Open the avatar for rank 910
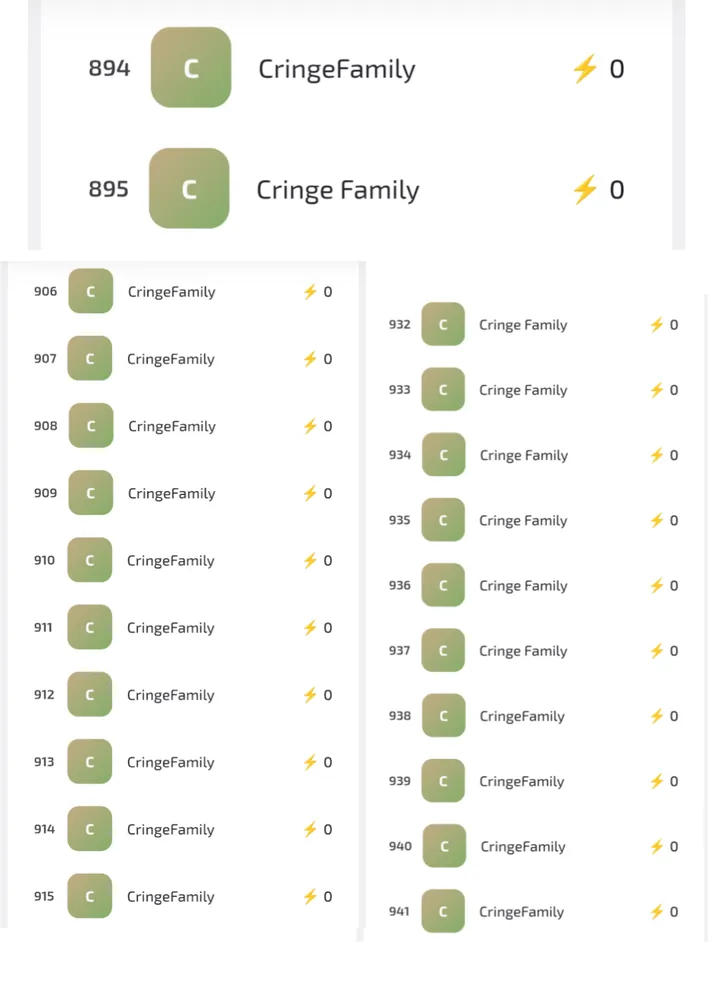This screenshot has height=1000, width=714. [x=90, y=560]
